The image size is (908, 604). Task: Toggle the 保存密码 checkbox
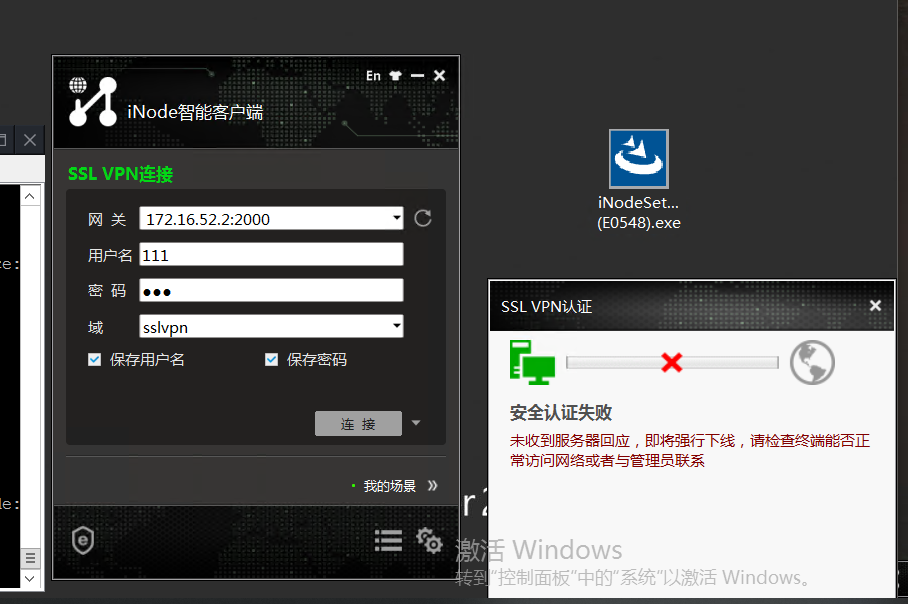click(x=271, y=360)
